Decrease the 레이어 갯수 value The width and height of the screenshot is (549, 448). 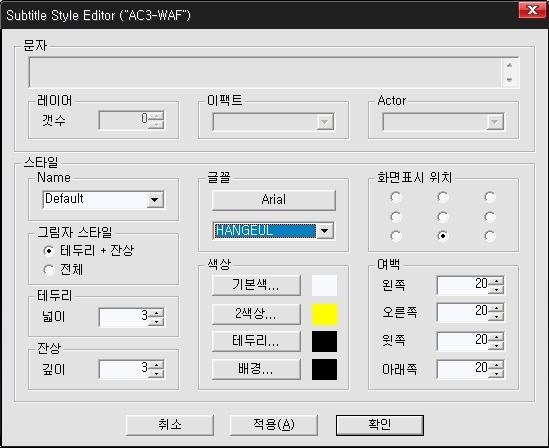(x=156, y=125)
